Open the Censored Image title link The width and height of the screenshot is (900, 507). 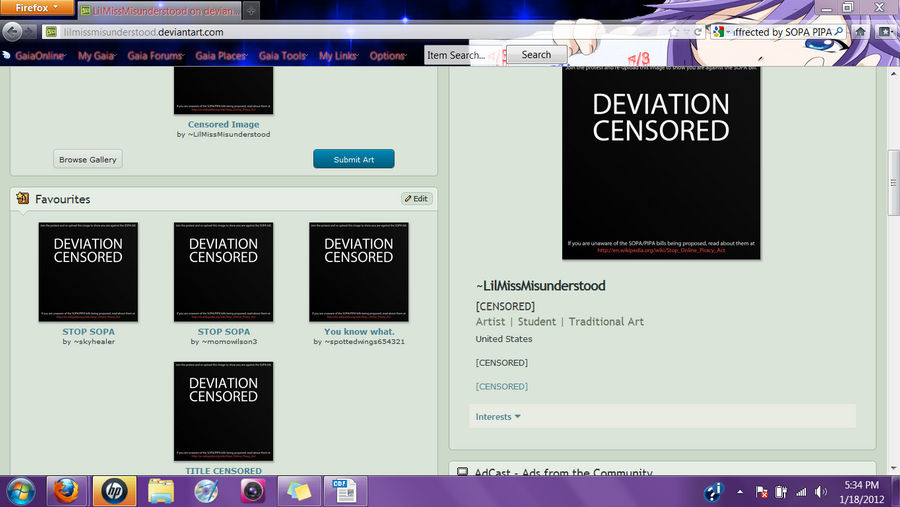(x=223, y=124)
